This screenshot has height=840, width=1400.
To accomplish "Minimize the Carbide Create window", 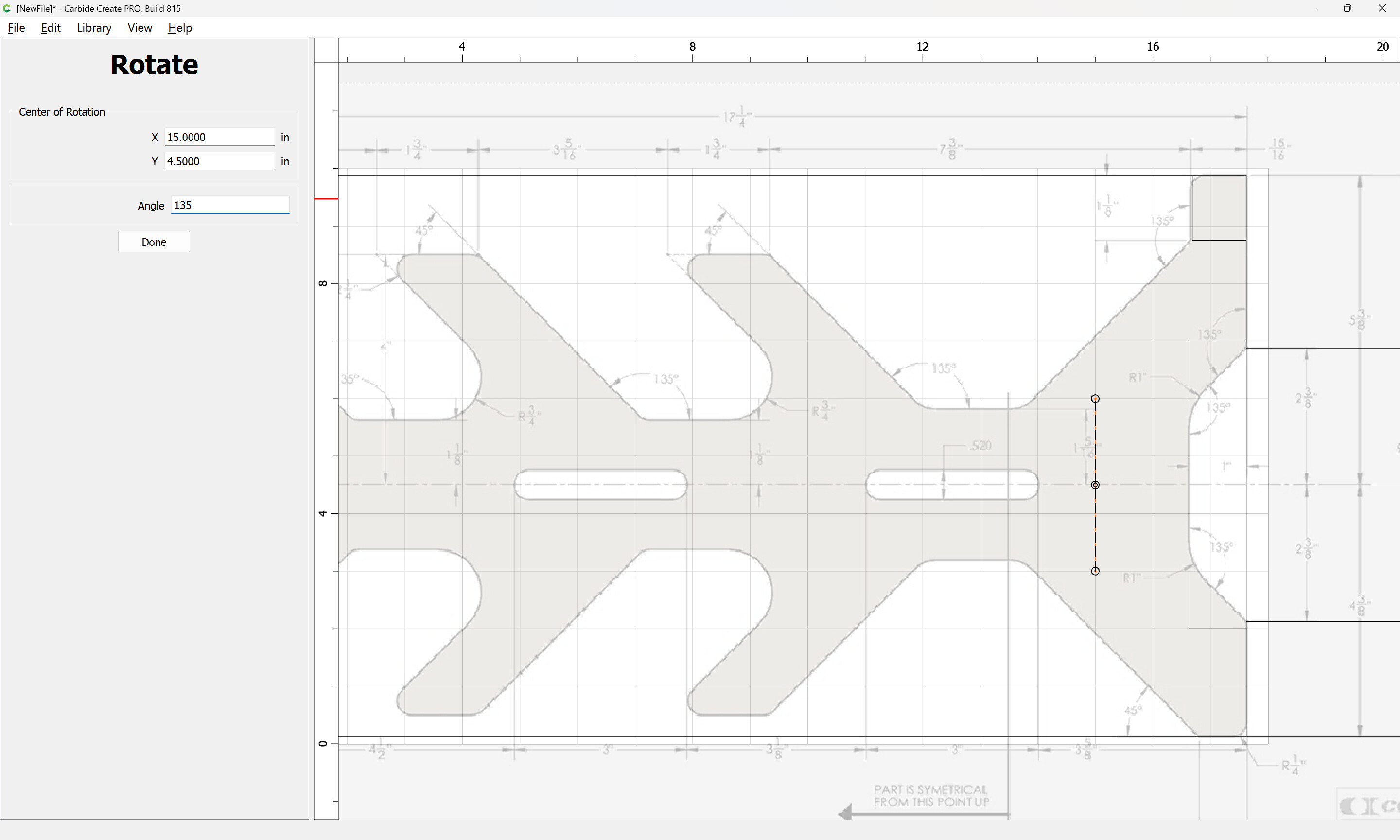I will coord(1314,8).
